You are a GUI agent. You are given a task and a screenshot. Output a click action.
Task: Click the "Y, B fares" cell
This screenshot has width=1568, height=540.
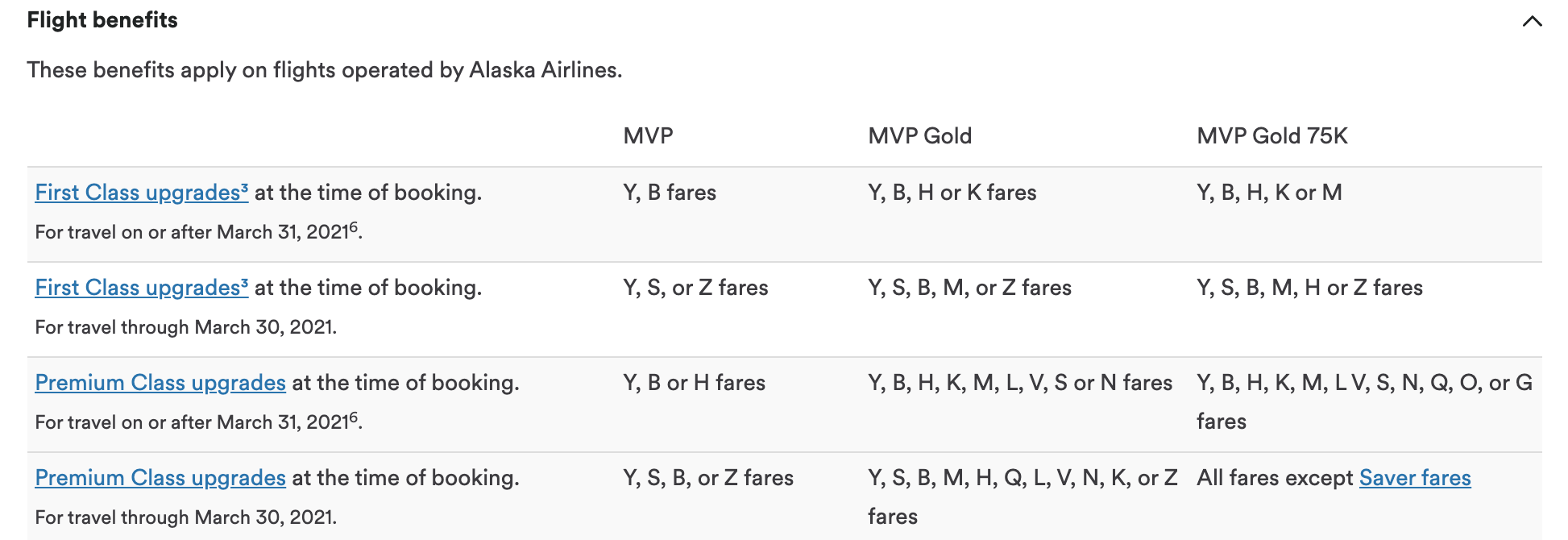[670, 193]
